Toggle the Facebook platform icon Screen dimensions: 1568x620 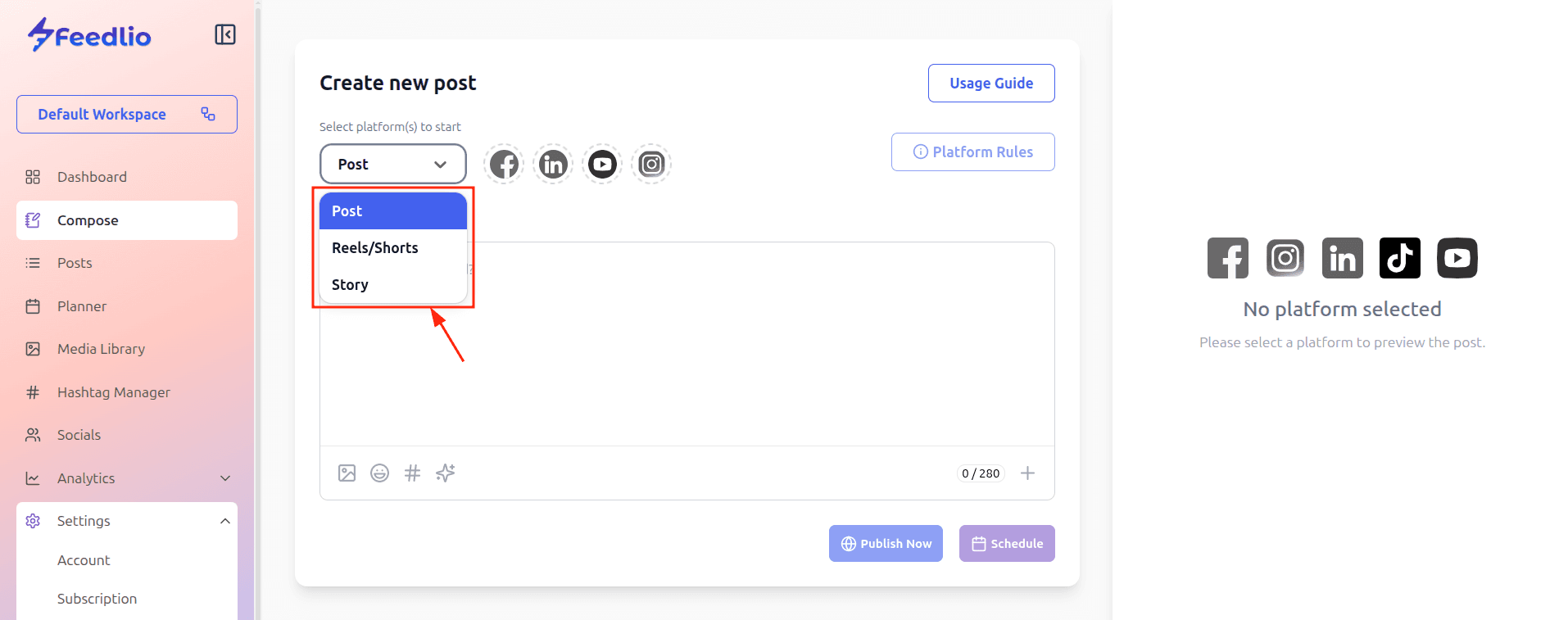coord(504,165)
